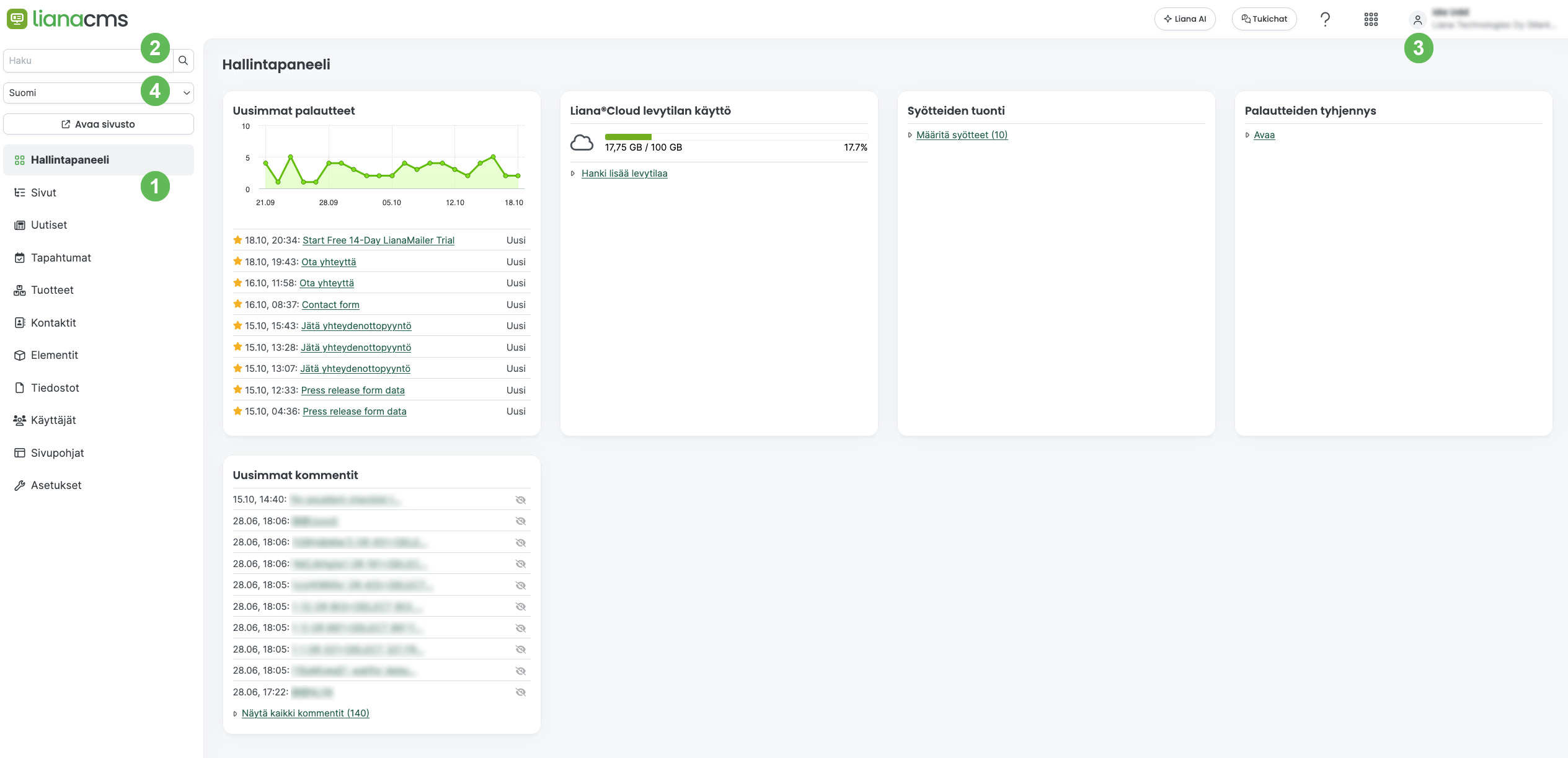Open the user profile icon
The height and width of the screenshot is (758, 1568).
(x=1417, y=20)
